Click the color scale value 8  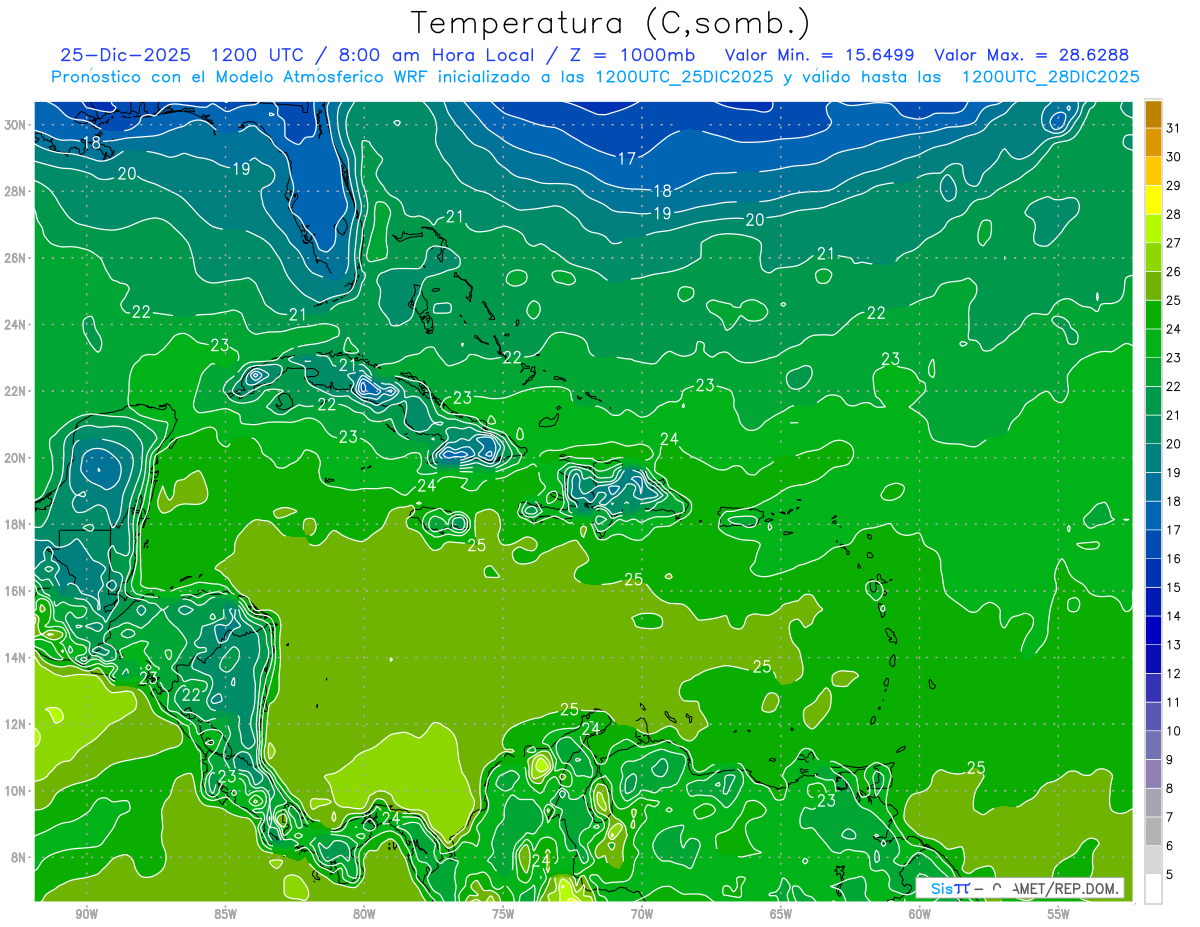[1170, 789]
